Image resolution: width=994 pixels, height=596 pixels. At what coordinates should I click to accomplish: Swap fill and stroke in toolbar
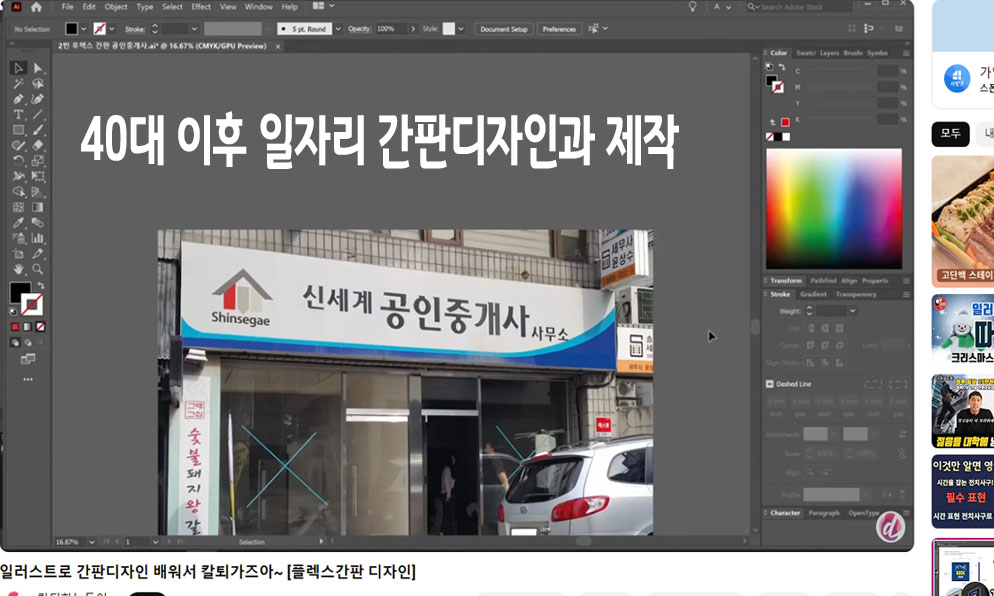click(41, 286)
